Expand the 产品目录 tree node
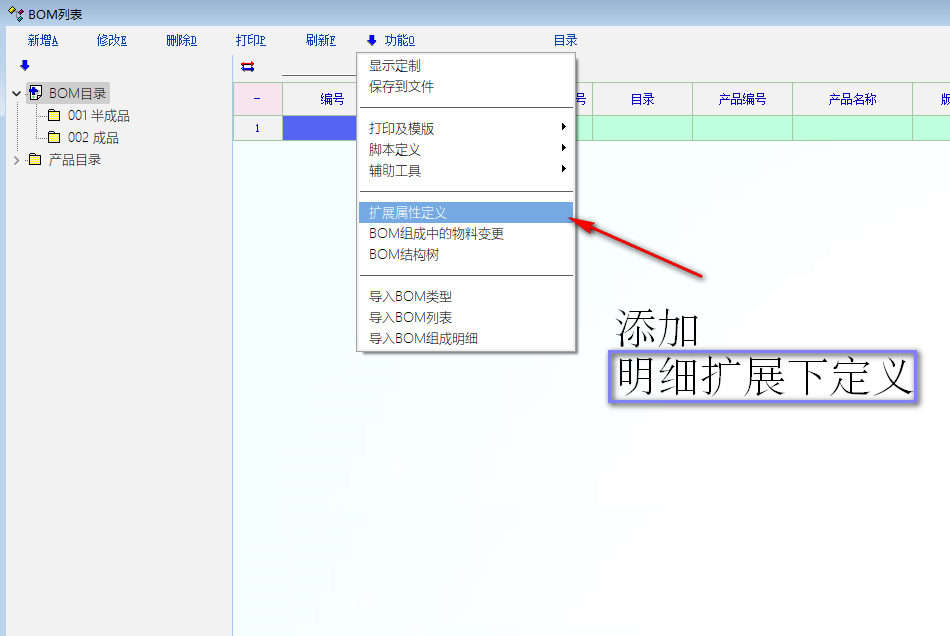The width and height of the screenshot is (950, 636). 16,160
